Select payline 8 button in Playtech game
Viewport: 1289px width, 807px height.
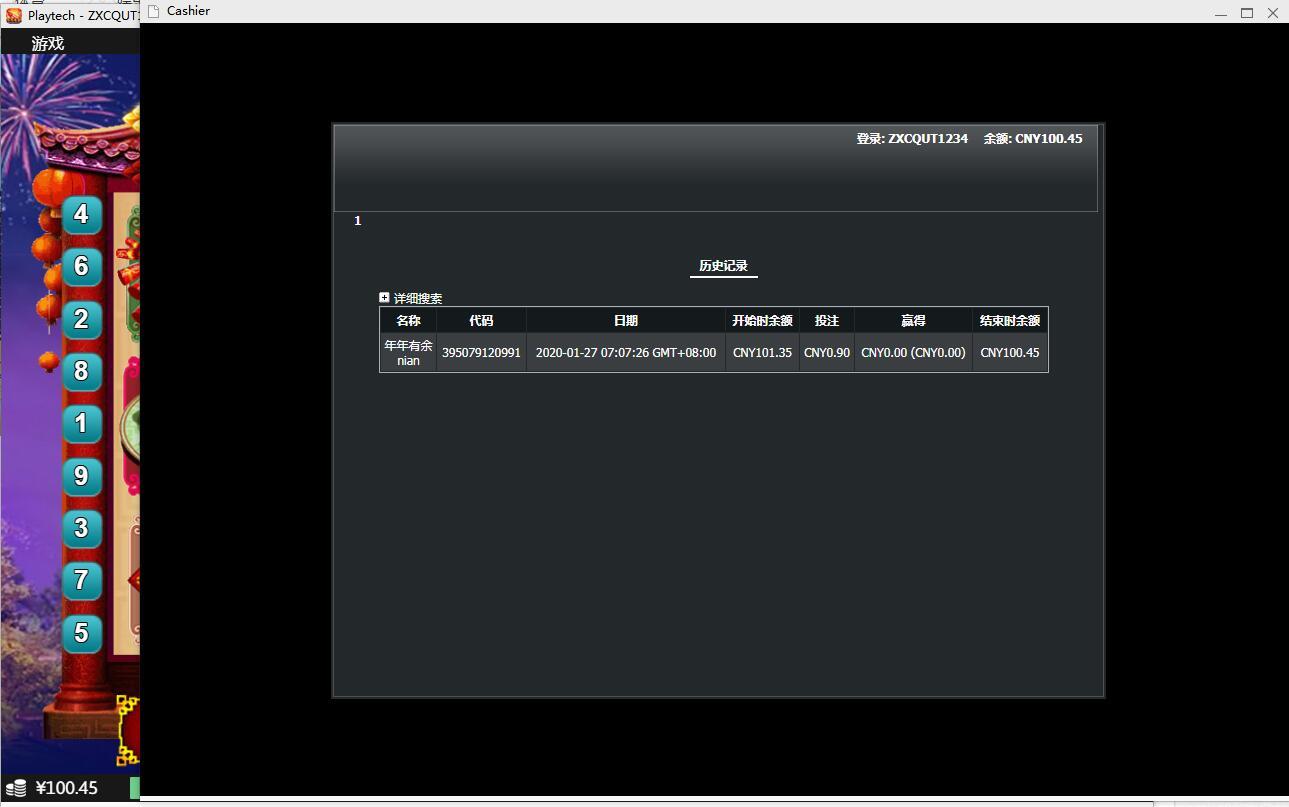click(x=82, y=371)
